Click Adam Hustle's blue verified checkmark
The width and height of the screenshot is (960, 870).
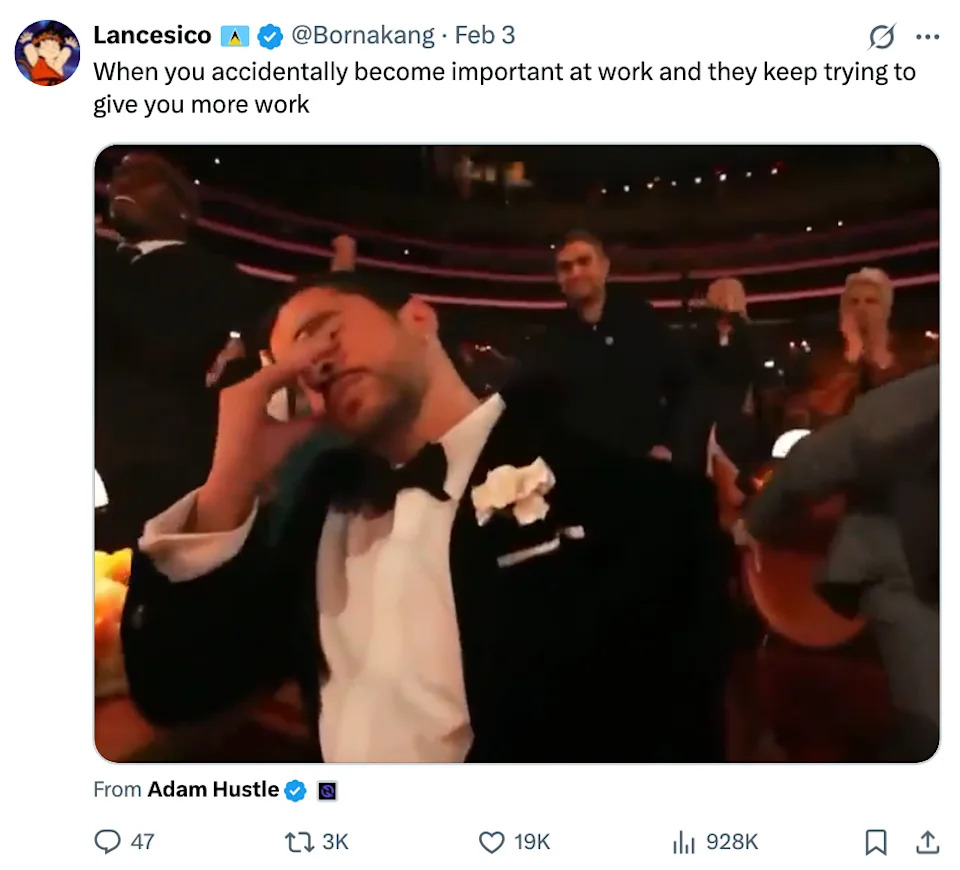(x=296, y=790)
